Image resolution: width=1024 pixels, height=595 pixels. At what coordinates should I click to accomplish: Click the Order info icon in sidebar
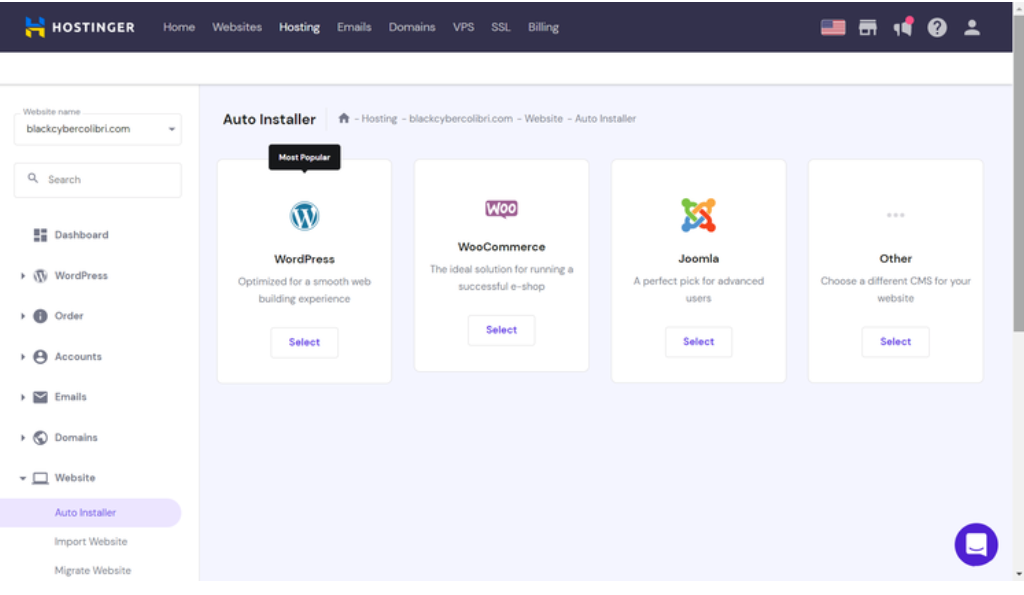[40, 316]
